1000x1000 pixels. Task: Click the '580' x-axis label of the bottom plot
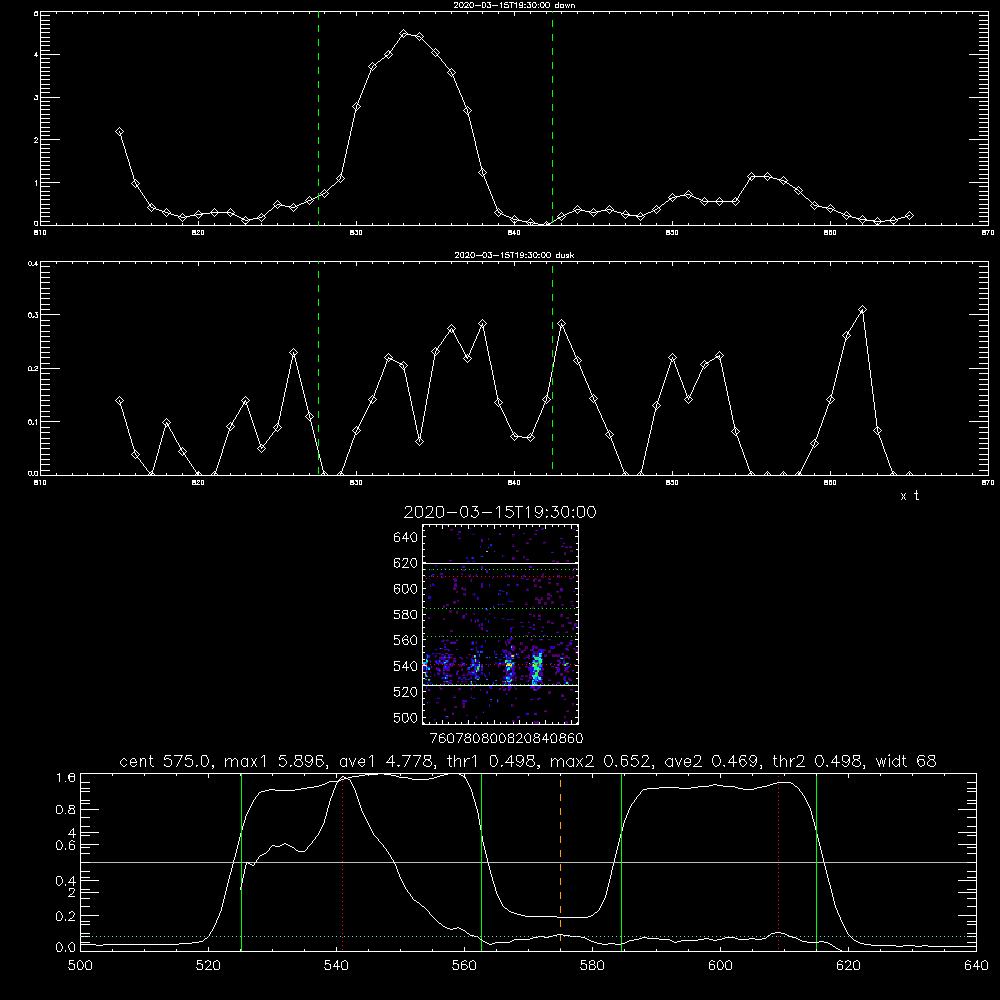point(592,966)
